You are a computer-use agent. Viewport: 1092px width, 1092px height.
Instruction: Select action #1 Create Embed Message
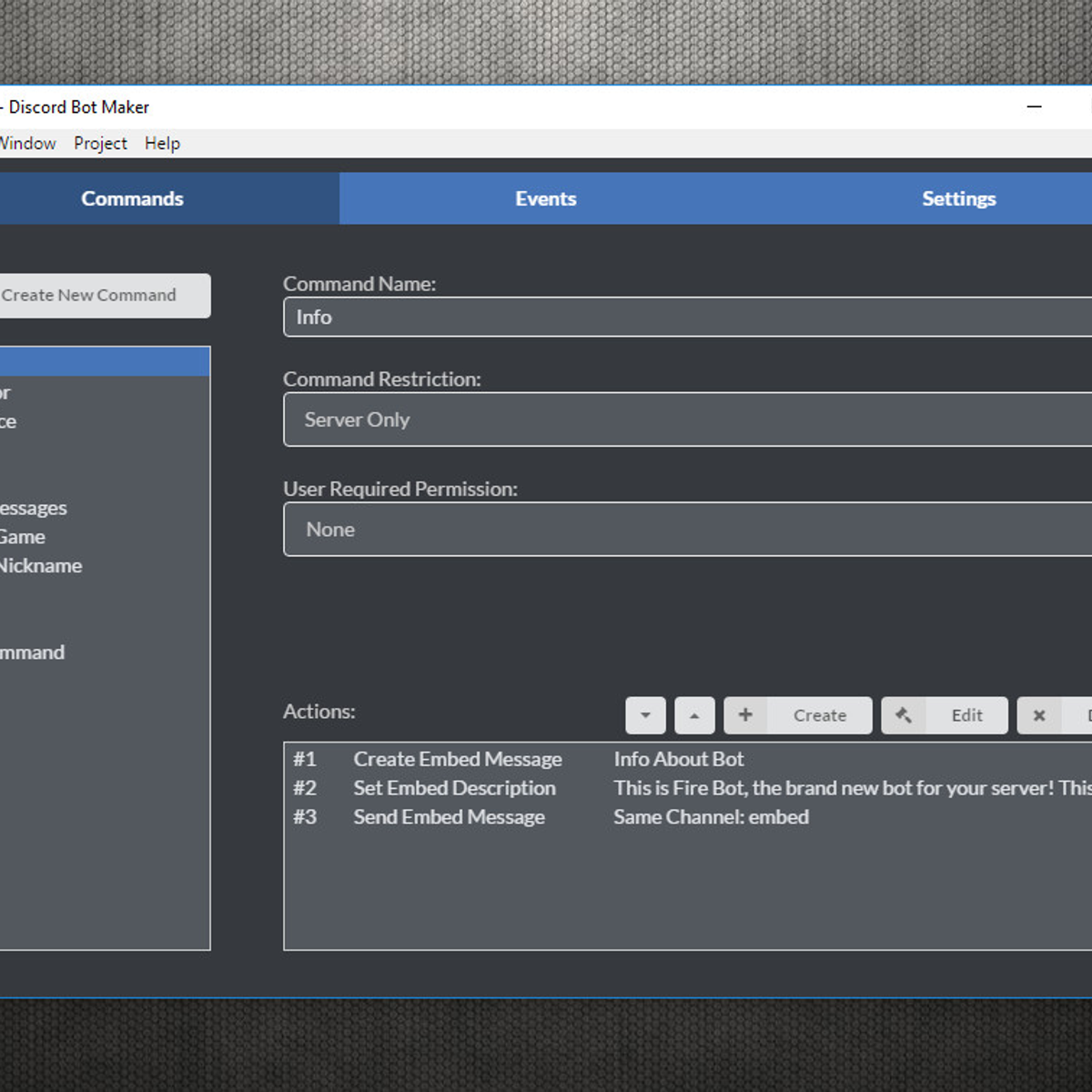(458, 759)
